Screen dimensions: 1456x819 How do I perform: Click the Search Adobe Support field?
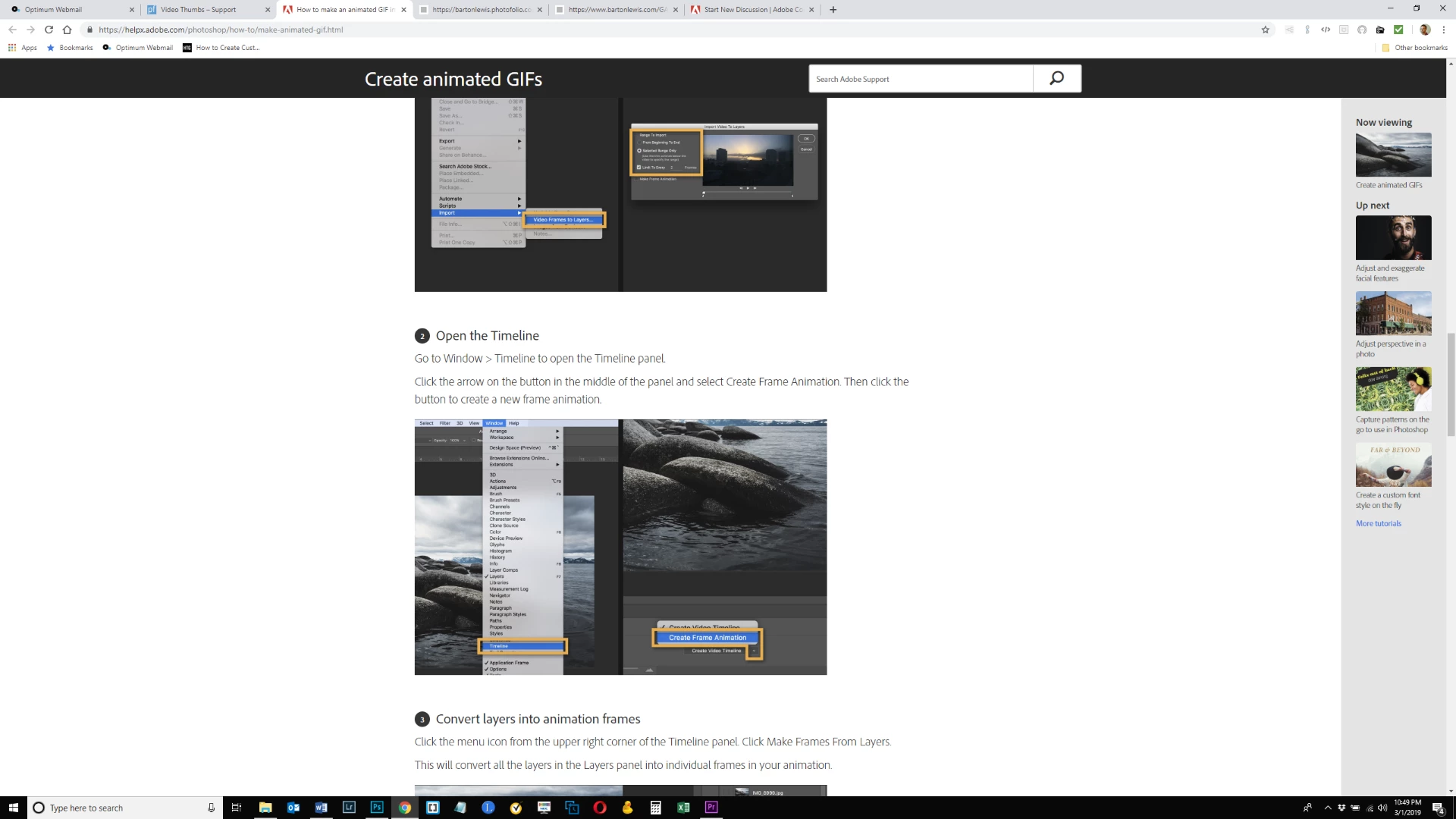coord(920,79)
